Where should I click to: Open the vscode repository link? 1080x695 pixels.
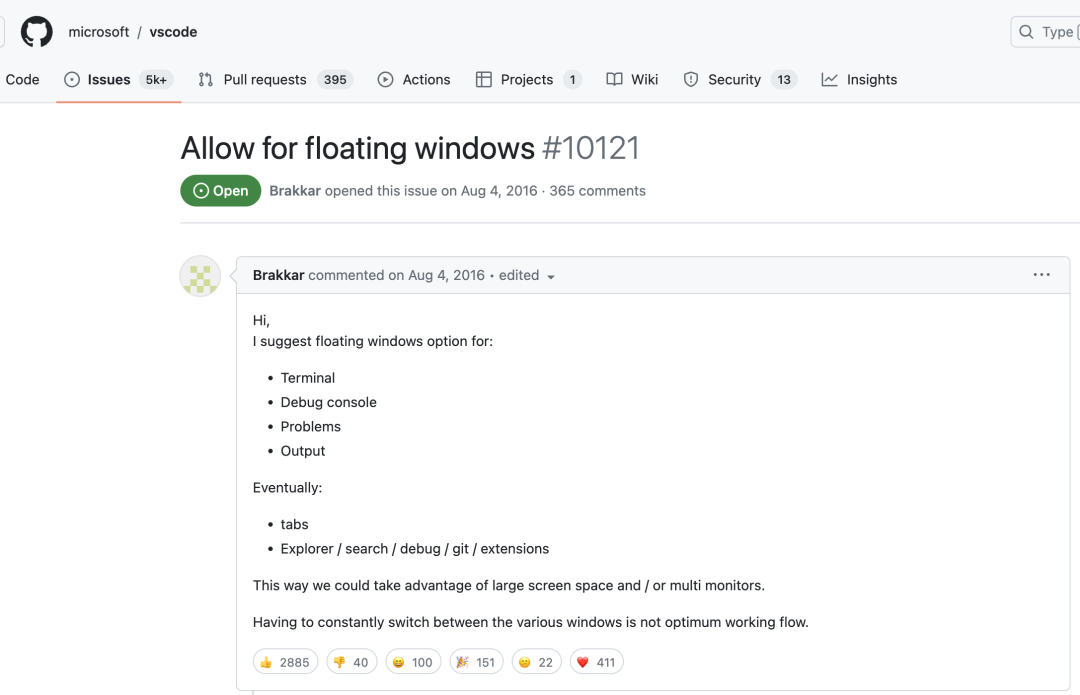point(173,32)
